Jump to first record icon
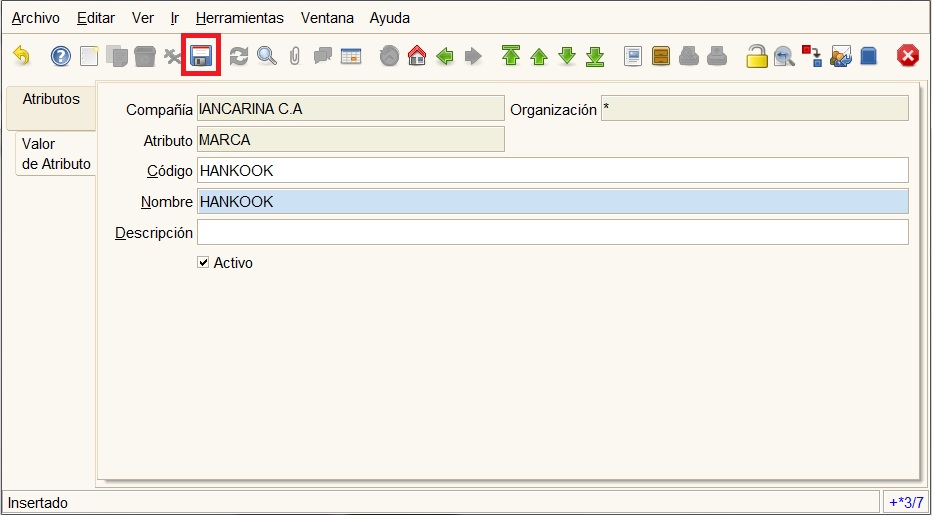The image size is (932, 515). coord(511,56)
